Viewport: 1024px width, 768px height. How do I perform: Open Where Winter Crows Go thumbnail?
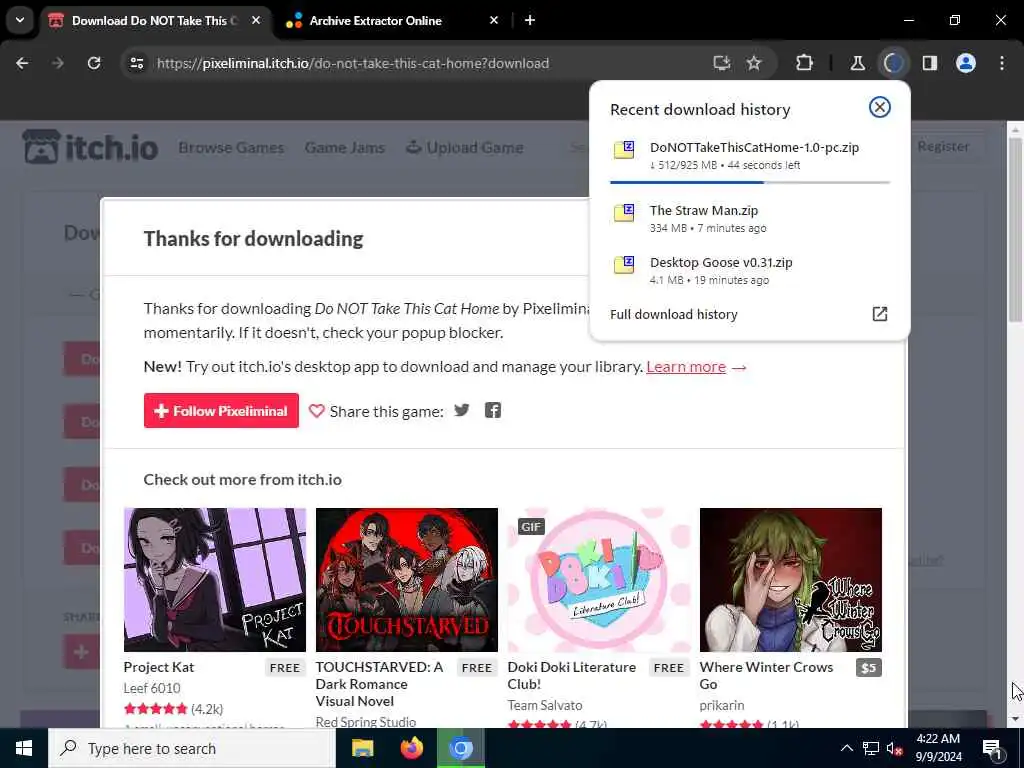tap(790, 580)
